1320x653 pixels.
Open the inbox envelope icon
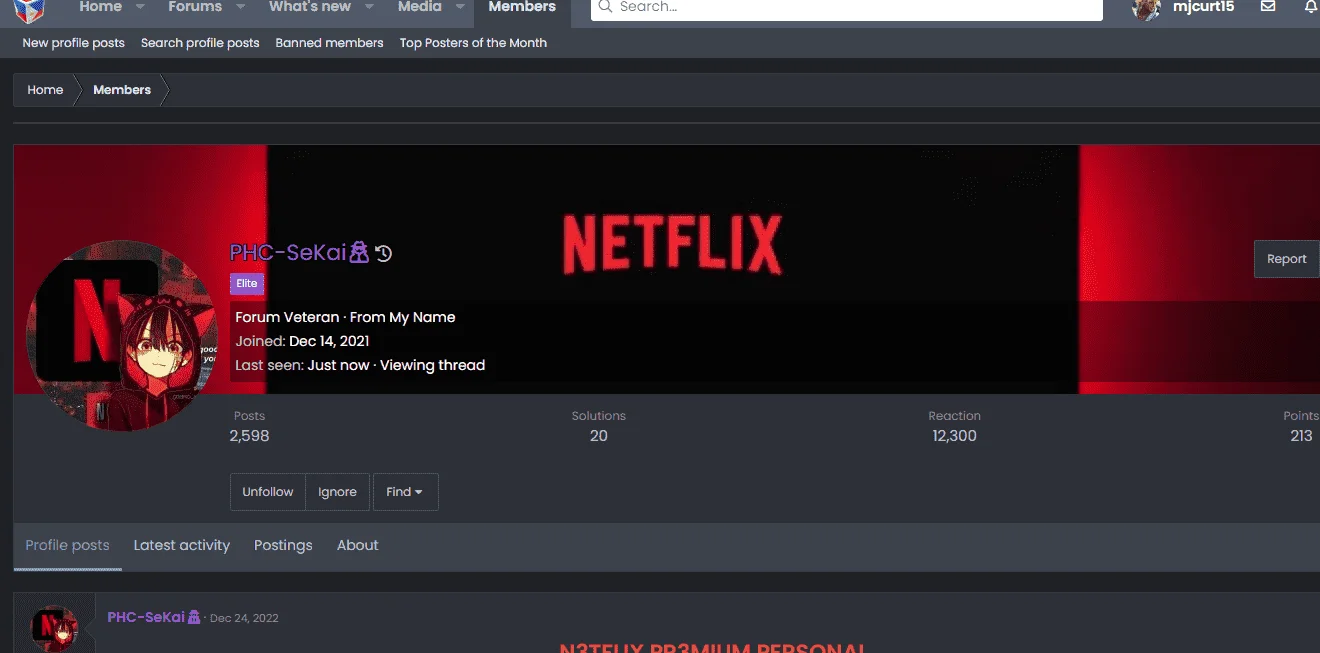click(x=1268, y=7)
